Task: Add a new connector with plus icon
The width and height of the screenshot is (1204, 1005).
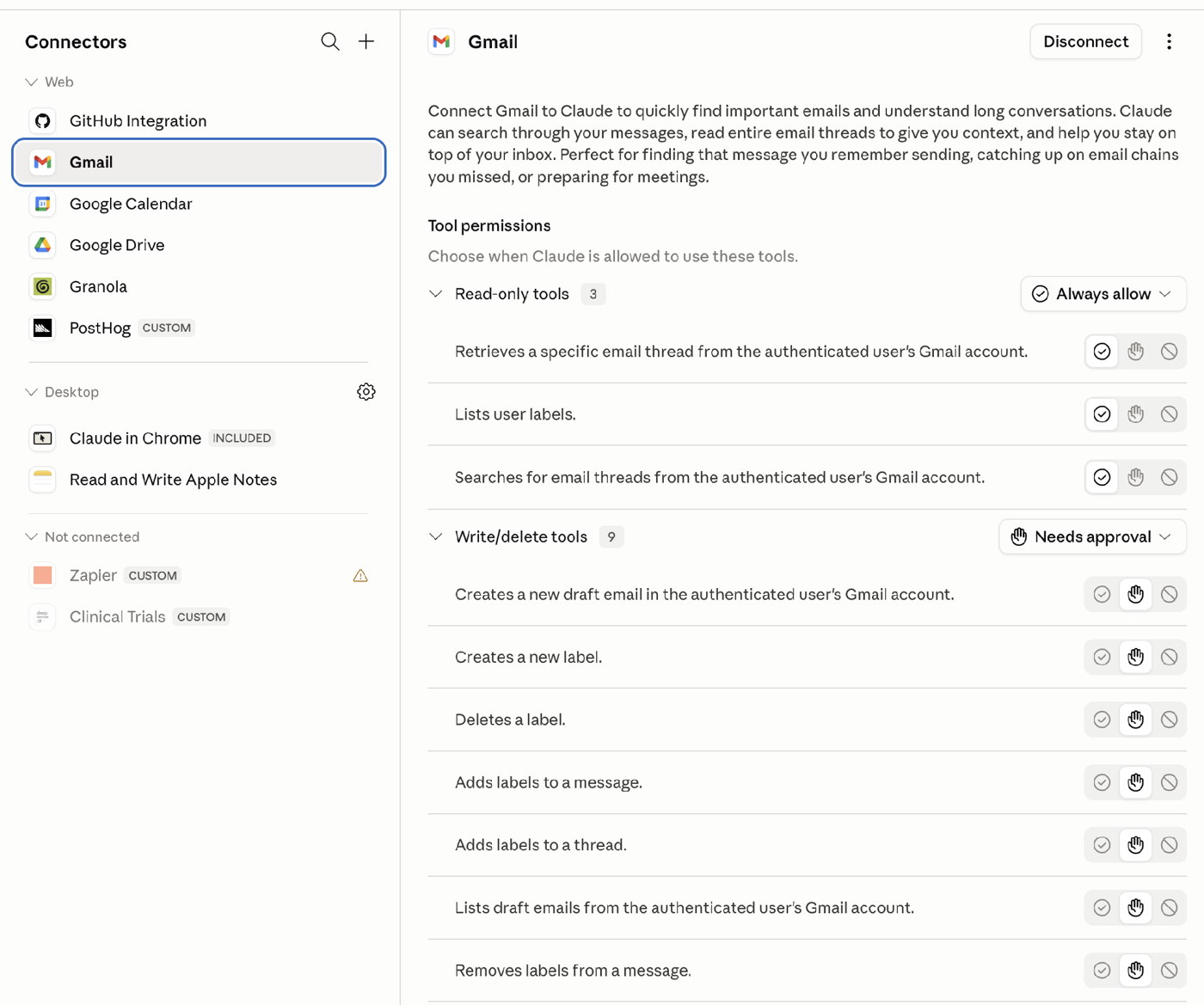Action: 366,41
